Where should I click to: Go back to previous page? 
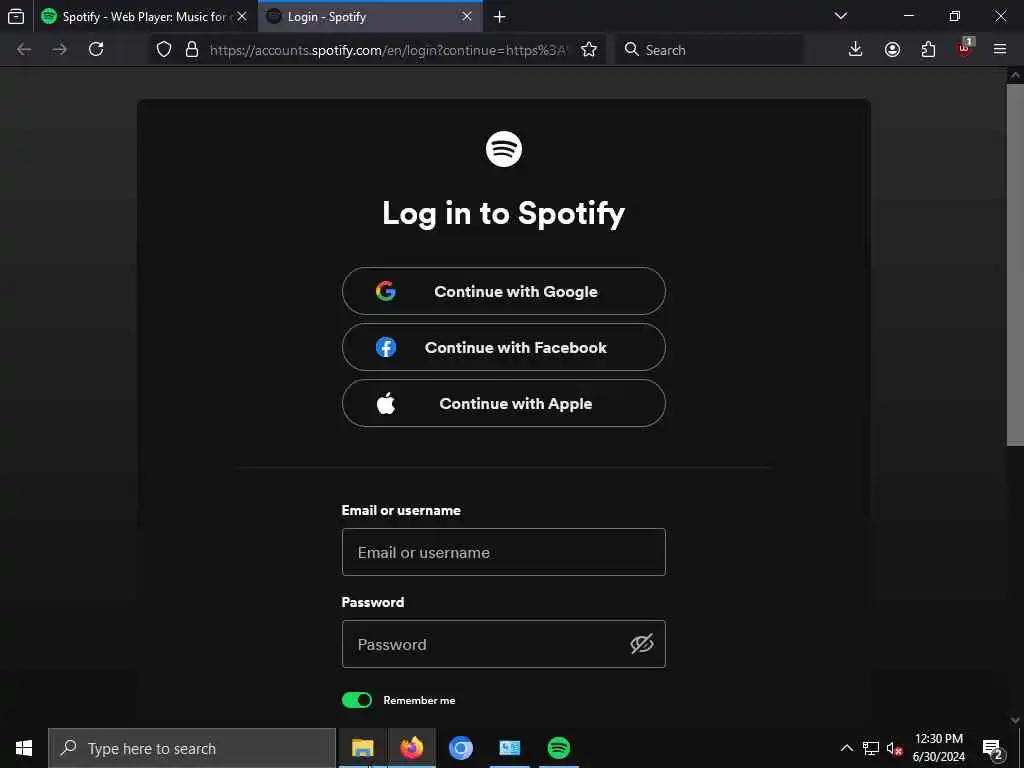pos(24,50)
